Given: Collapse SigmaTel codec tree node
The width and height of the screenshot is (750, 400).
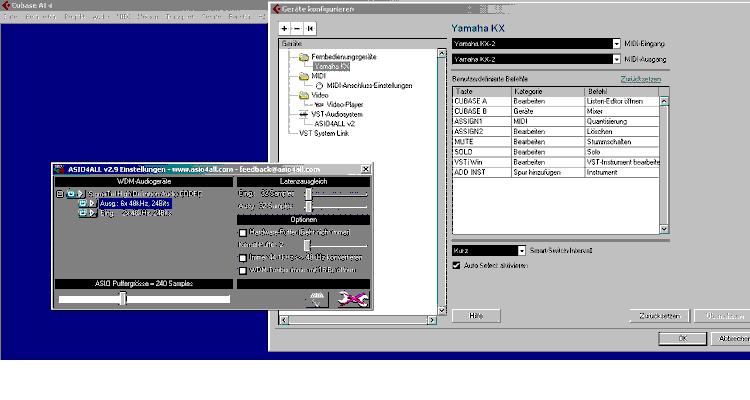Looking at the screenshot, I should [x=60, y=194].
